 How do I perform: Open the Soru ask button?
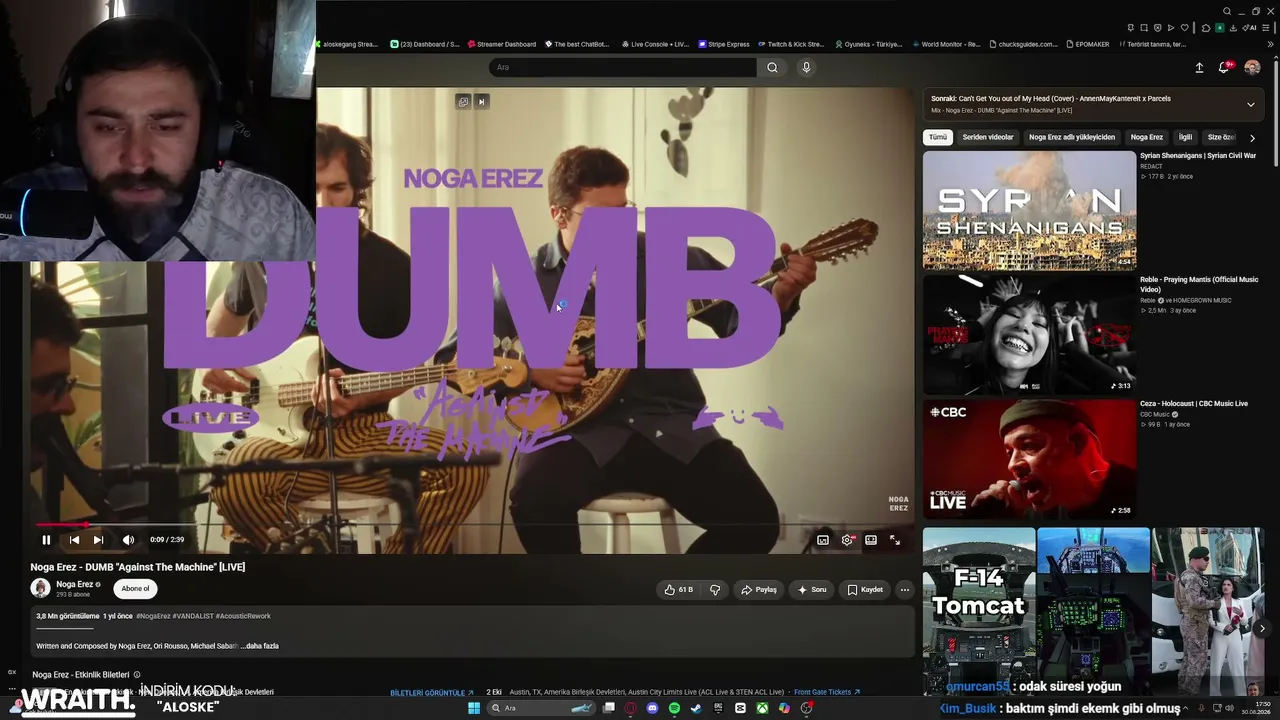[811, 590]
